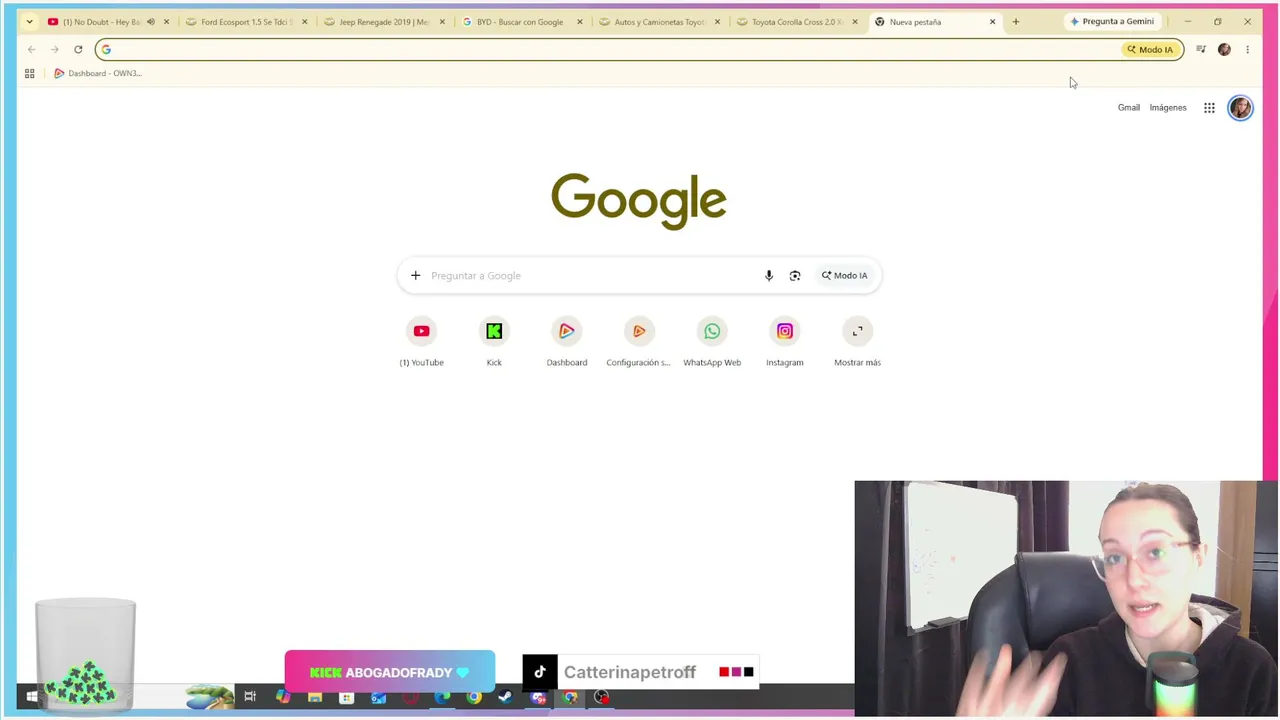Open the Chrome three-dot menu
1280x720 pixels.
pyautogui.click(x=1247, y=49)
